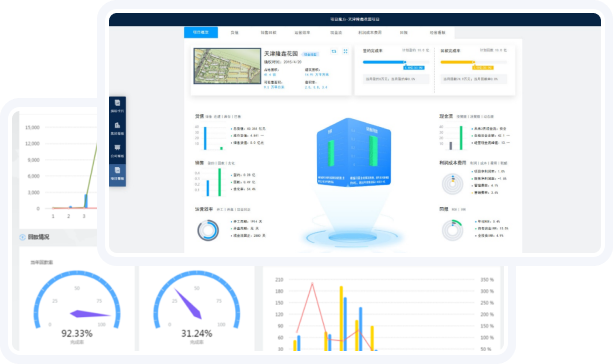The image size is (613, 364).
Task: Click the tallest yellow bar in back window chart
Action: pyautogui.click(x=341, y=318)
